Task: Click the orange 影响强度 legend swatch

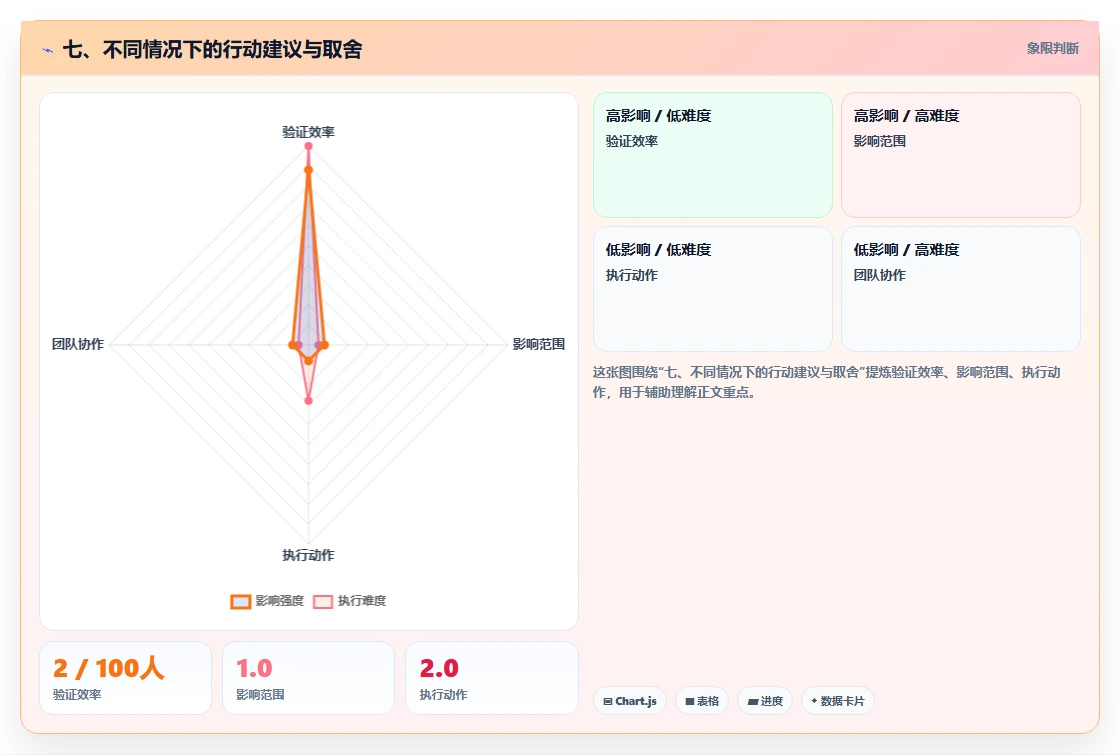Action: click(x=241, y=601)
